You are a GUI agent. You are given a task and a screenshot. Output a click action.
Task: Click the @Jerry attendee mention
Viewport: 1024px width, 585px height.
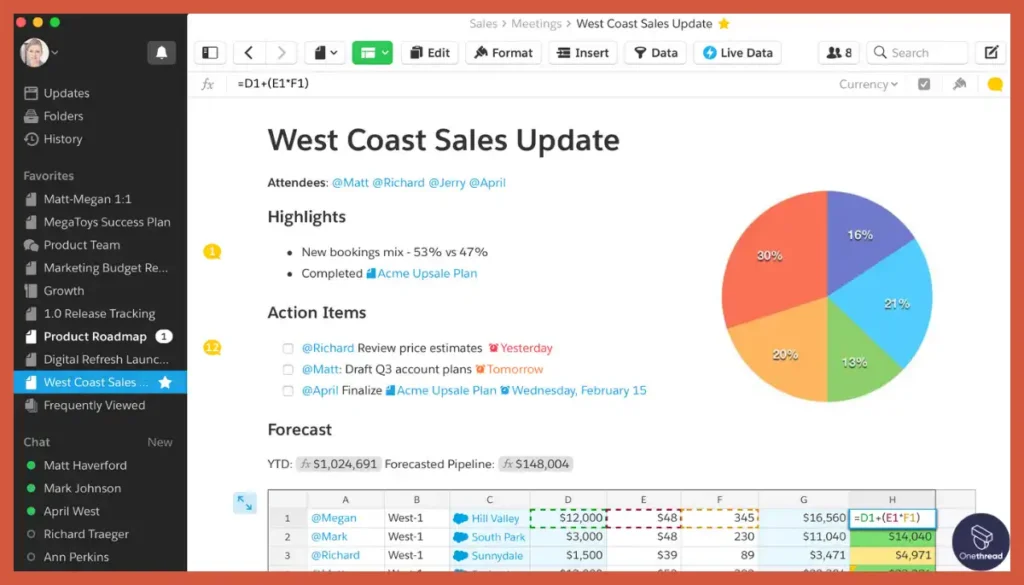[447, 183]
